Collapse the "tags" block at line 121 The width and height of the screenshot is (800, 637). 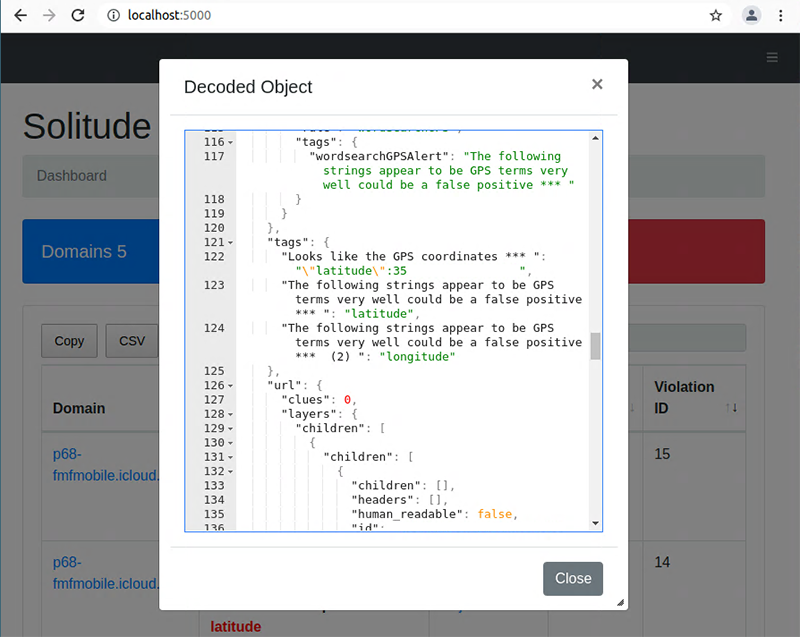[x=230, y=242]
